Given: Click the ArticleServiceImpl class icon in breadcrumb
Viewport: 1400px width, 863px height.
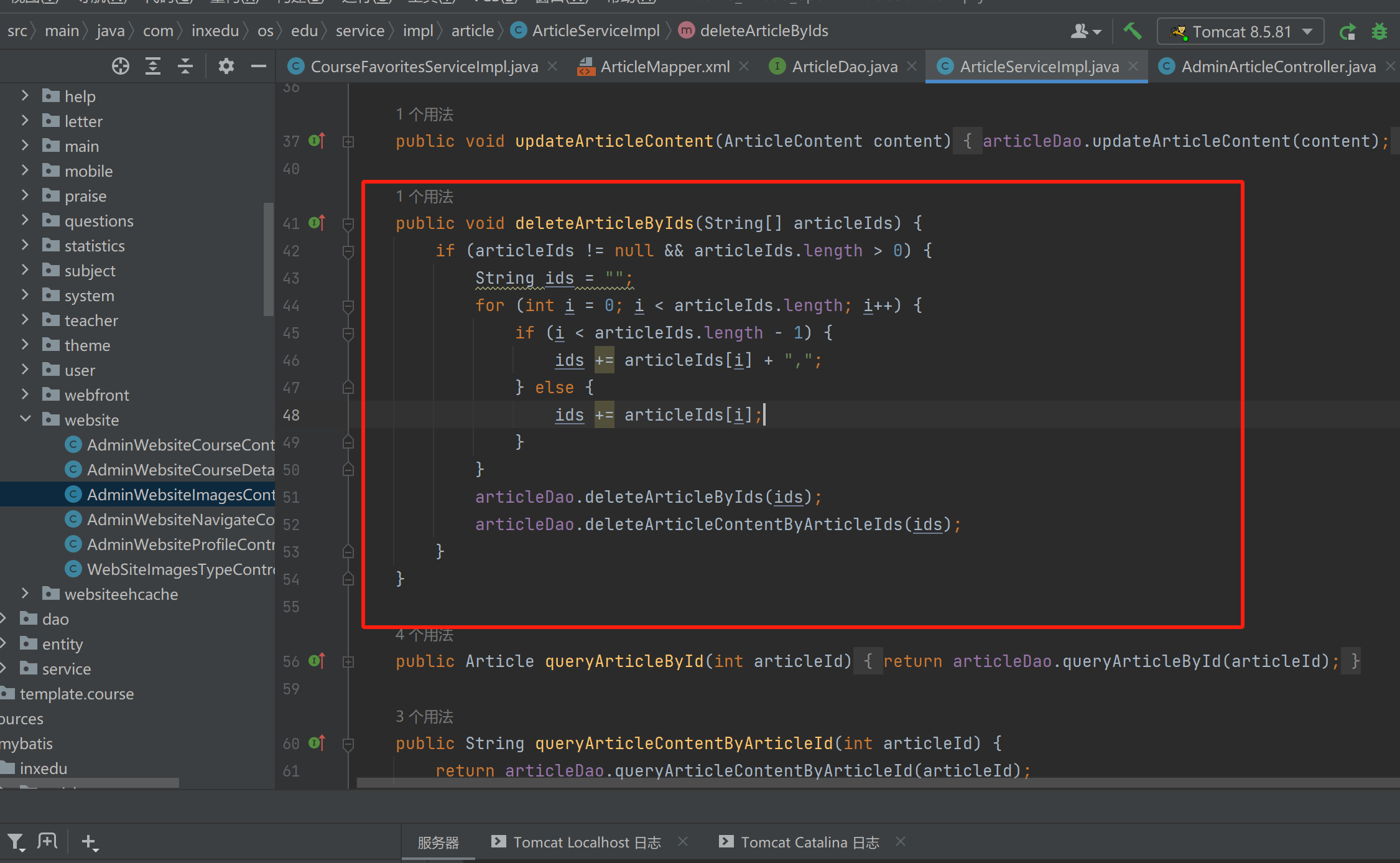Looking at the screenshot, I should [518, 30].
